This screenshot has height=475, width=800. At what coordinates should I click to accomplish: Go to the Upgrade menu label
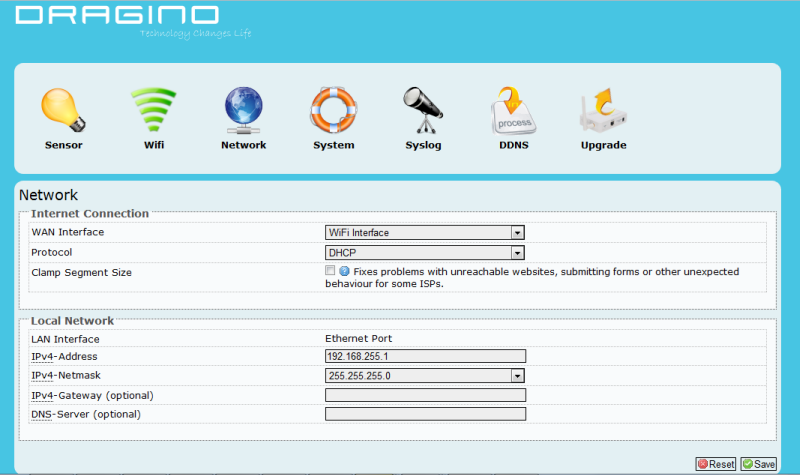pyautogui.click(x=603, y=145)
